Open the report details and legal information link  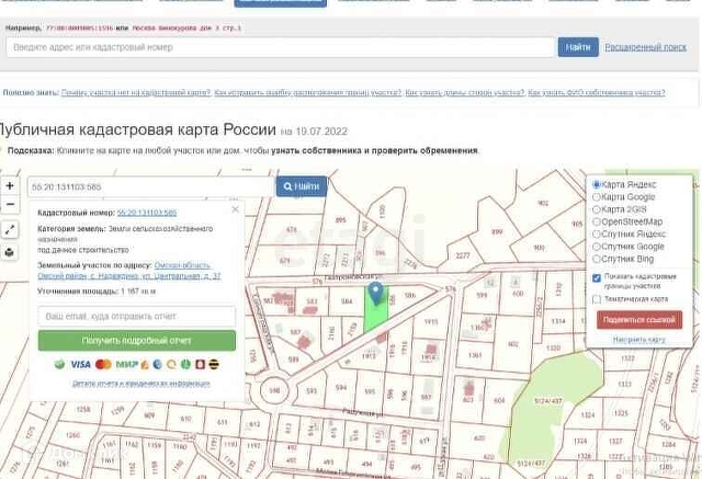pyautogui.click(x=141, y=383)
